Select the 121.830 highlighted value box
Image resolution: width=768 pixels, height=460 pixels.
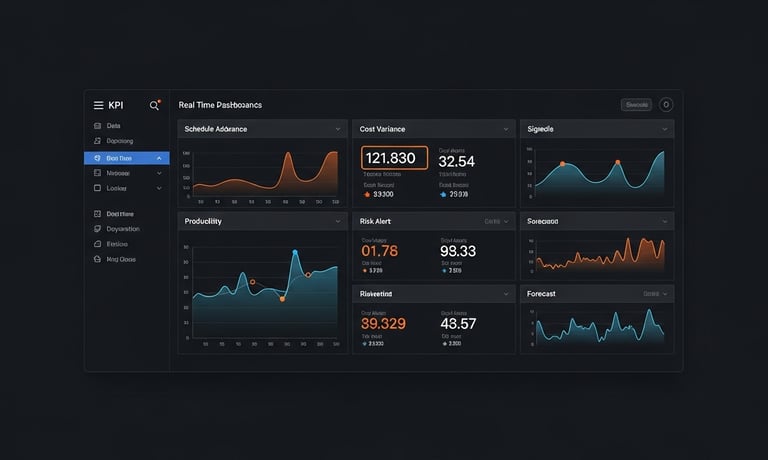click(x=394, y=158)
